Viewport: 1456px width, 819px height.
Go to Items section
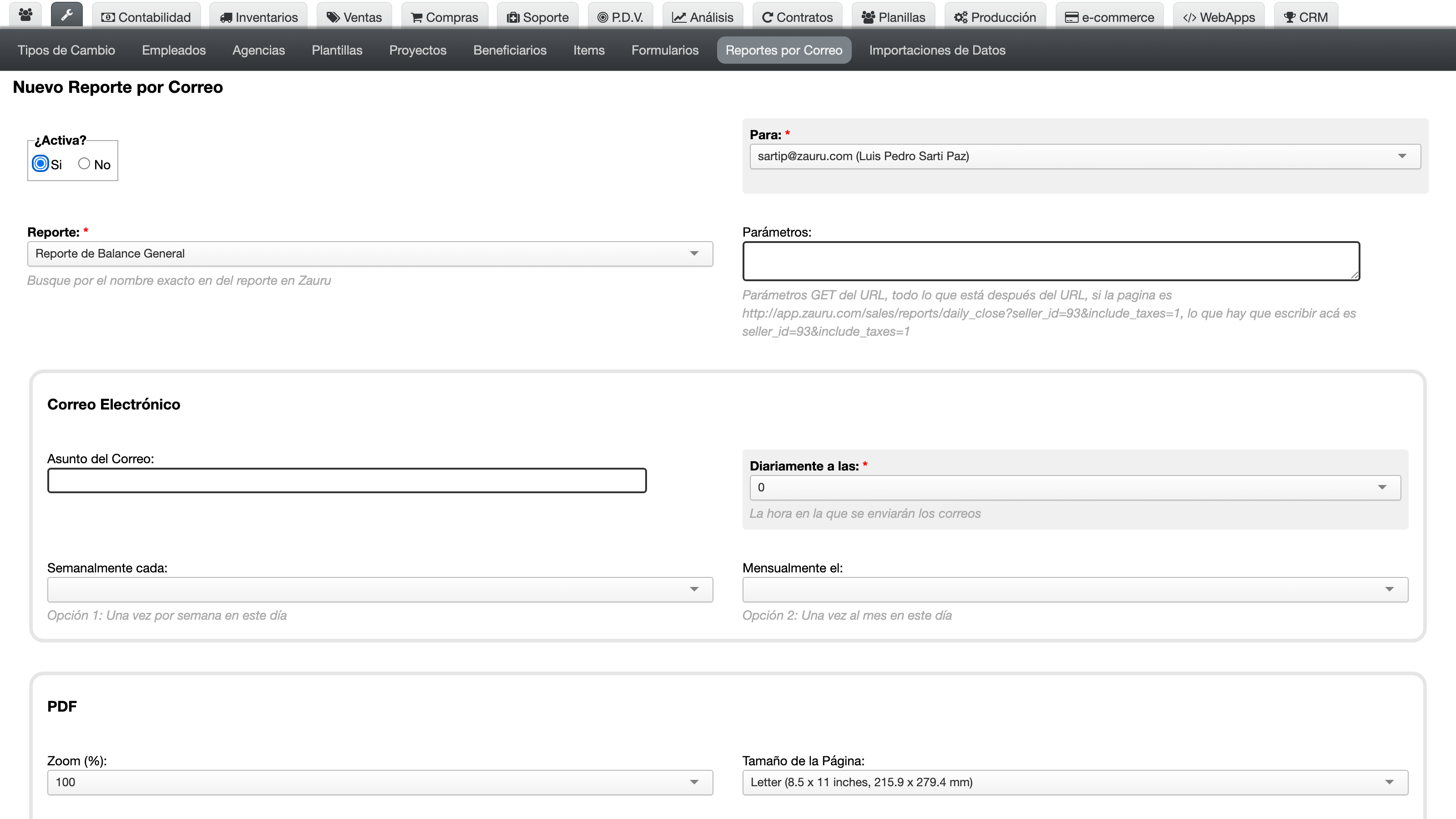(x=589, y=51)
